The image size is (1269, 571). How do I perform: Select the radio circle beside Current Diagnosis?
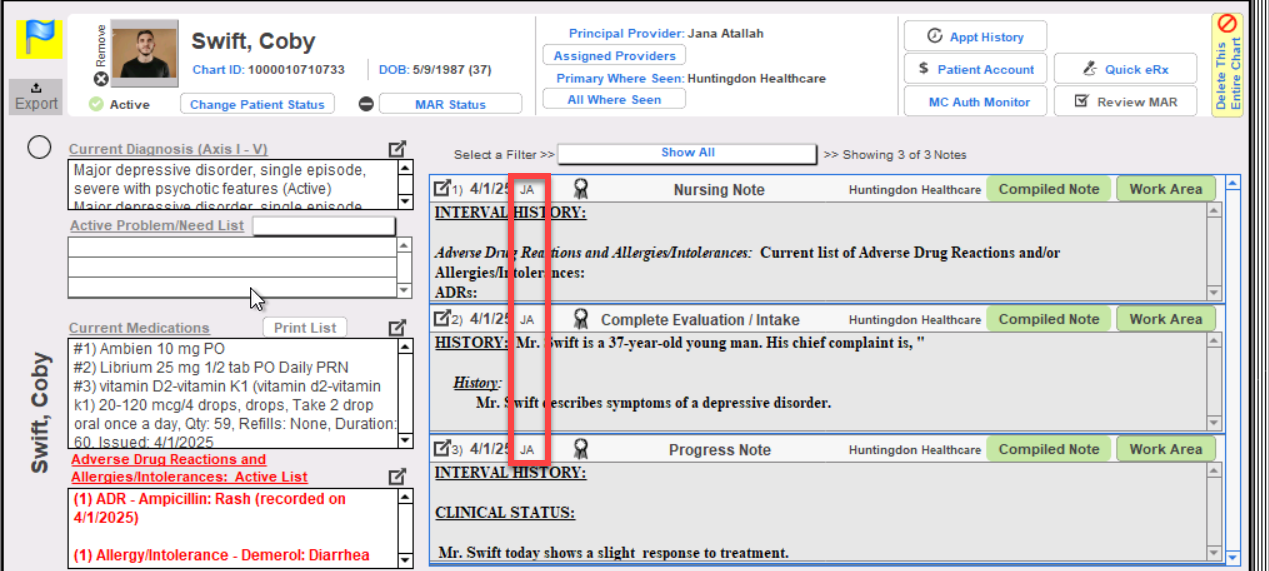pyautogui.click(x=39, y=148)
